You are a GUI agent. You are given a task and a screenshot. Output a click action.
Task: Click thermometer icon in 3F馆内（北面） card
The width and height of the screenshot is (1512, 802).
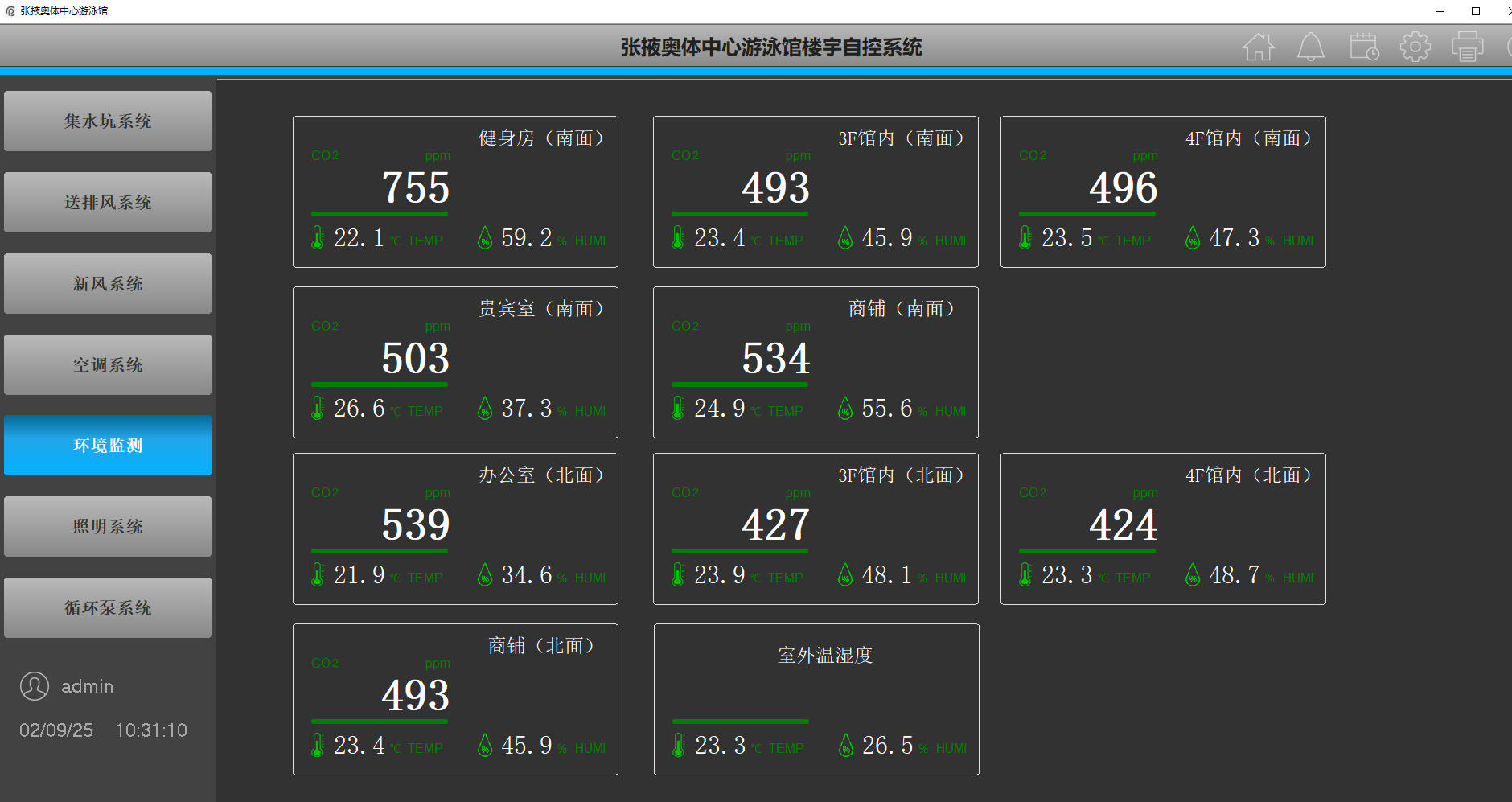click(678, 575)
